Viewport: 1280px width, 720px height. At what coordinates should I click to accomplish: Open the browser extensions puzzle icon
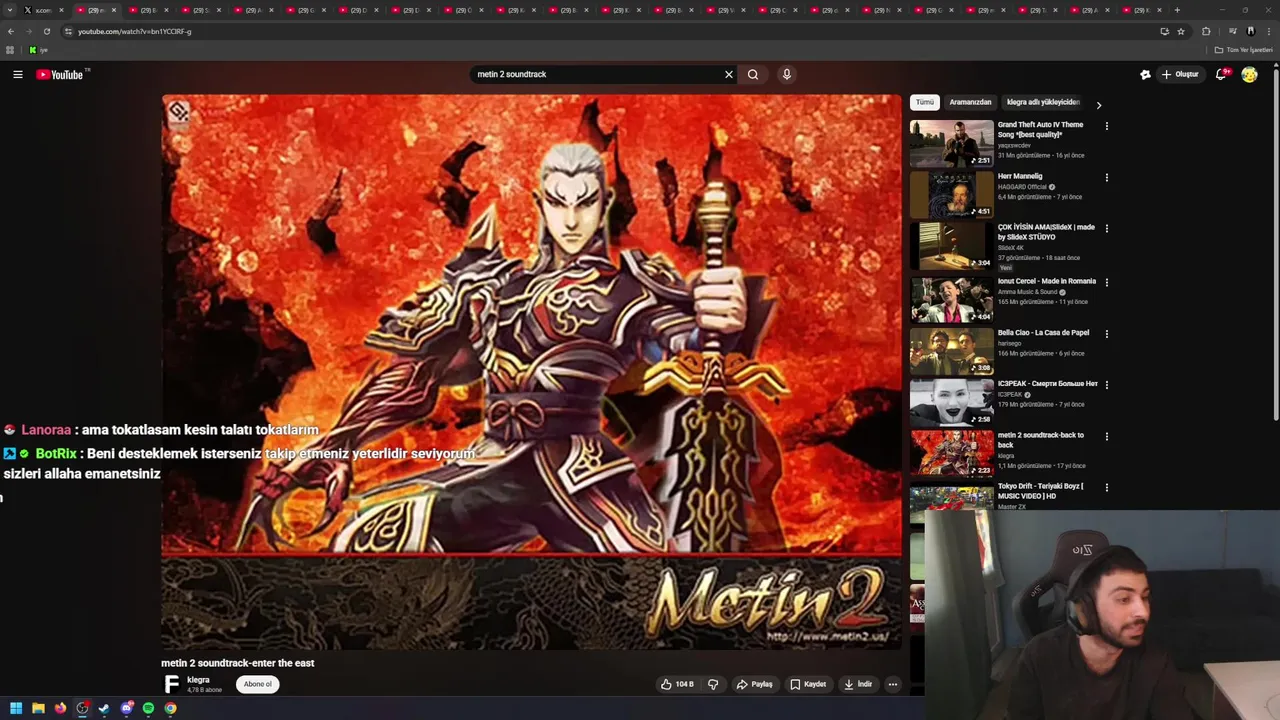(x=1206, y=31)
